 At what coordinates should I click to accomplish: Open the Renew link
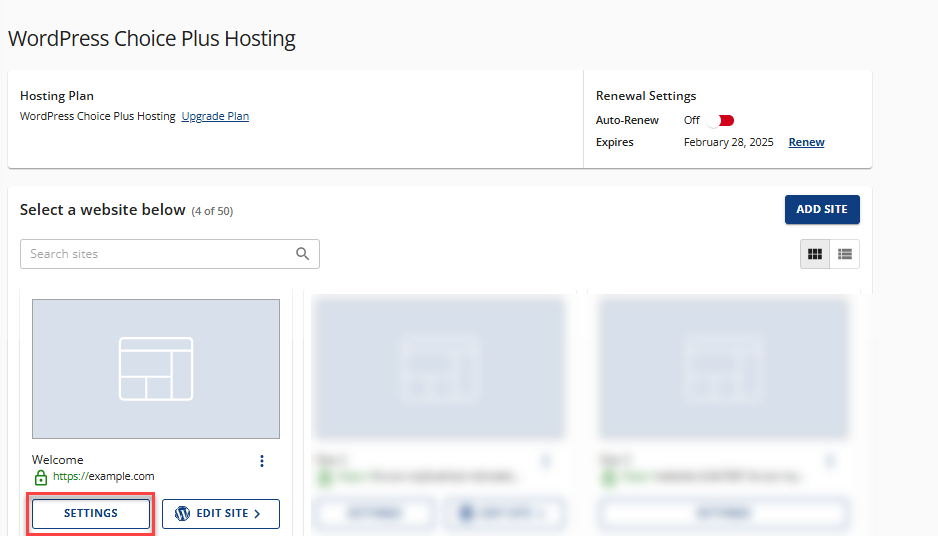coord(806,142)
